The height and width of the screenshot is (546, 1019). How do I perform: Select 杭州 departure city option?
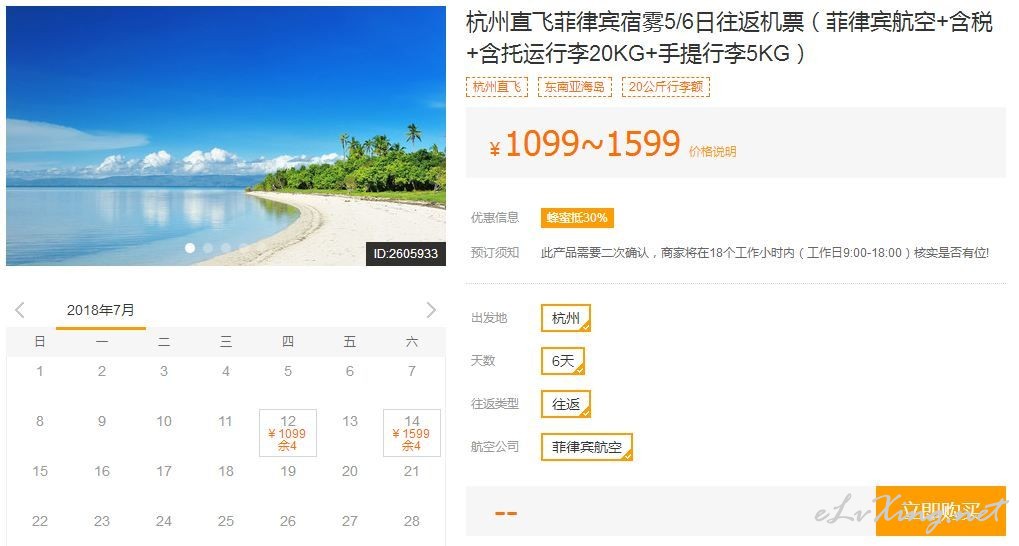[x=565, y=318]
